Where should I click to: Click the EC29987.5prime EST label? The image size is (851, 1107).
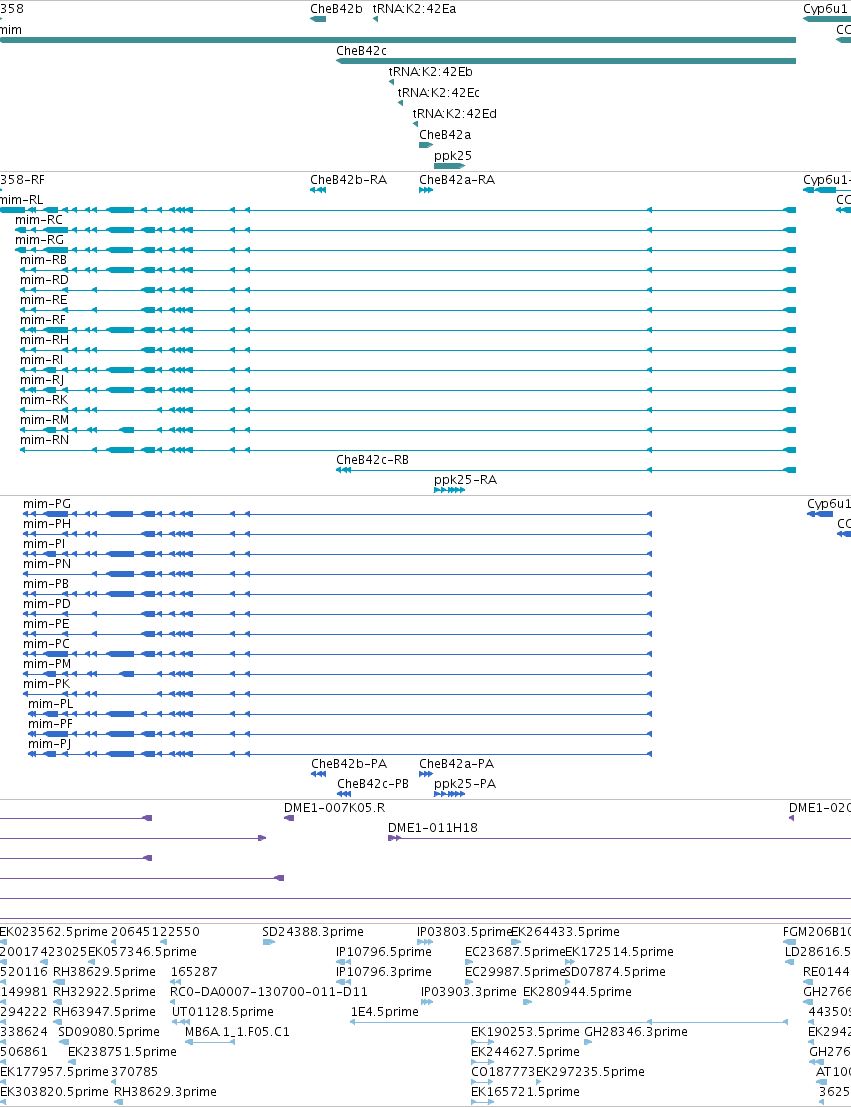pos(515,972)
